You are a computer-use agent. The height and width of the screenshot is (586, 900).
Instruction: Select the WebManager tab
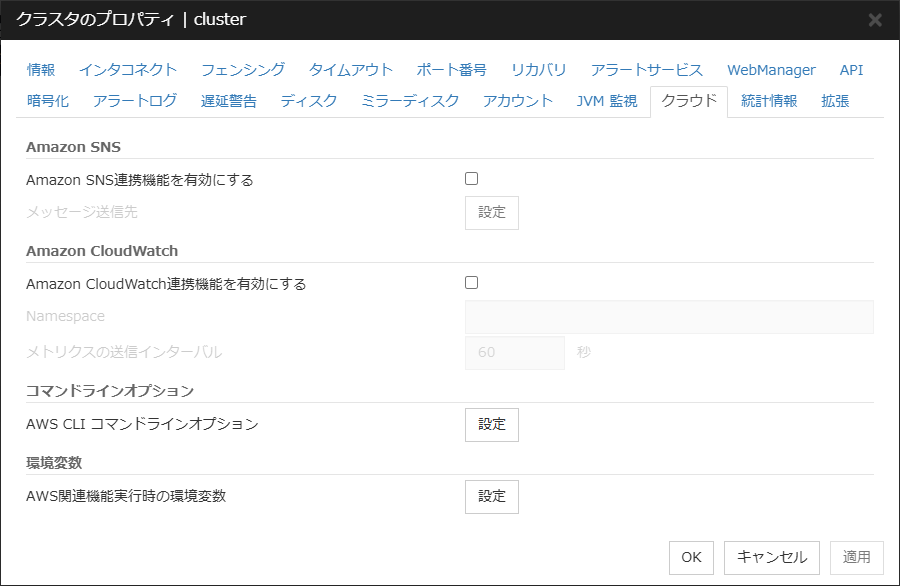pyautogui.click(x=771, y=70)
